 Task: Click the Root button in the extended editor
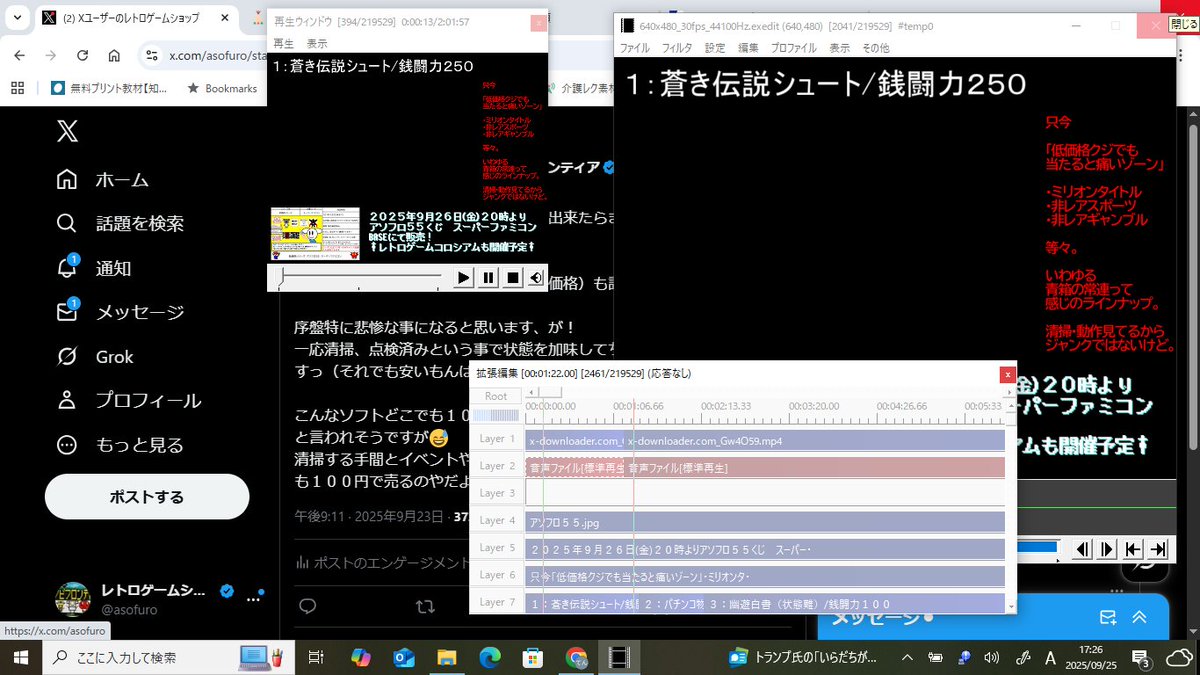click(496, 396)
